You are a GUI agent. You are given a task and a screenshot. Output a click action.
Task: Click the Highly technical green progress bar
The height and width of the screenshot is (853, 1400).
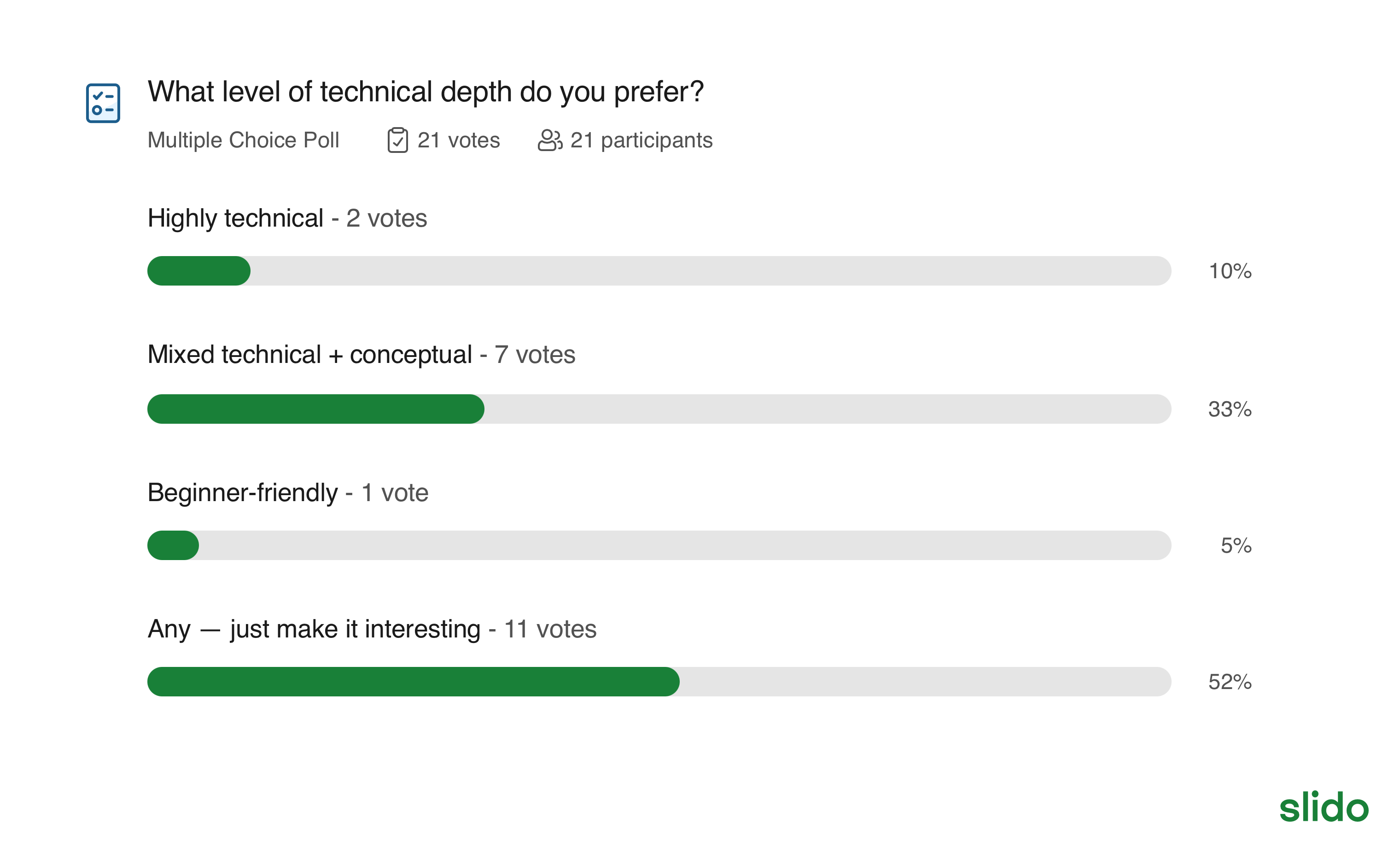(x=199, y=271)
